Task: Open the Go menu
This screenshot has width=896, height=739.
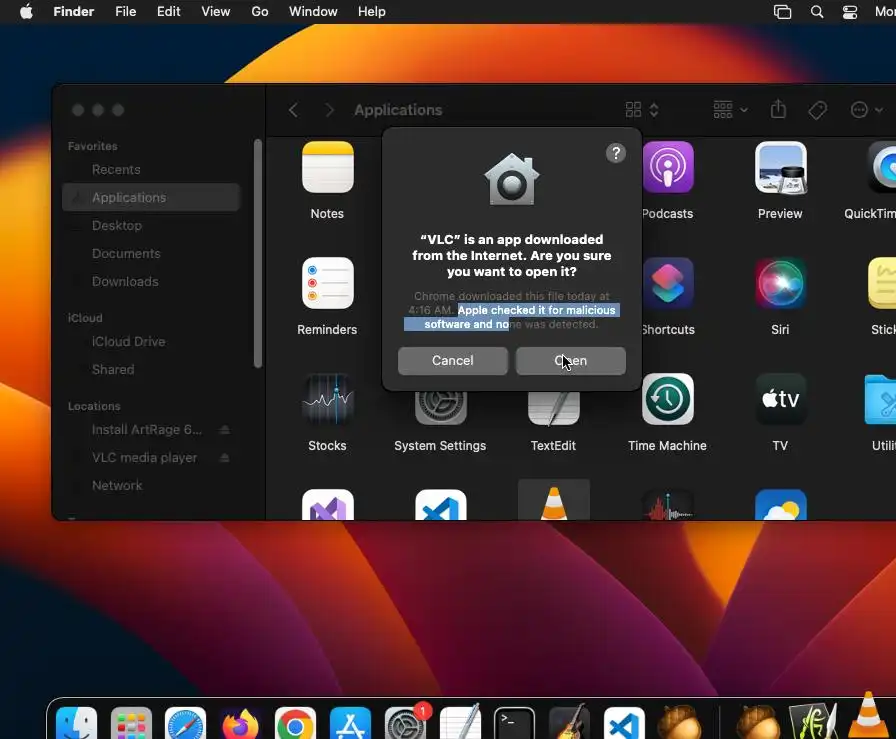Action: [x=260, y=11]
